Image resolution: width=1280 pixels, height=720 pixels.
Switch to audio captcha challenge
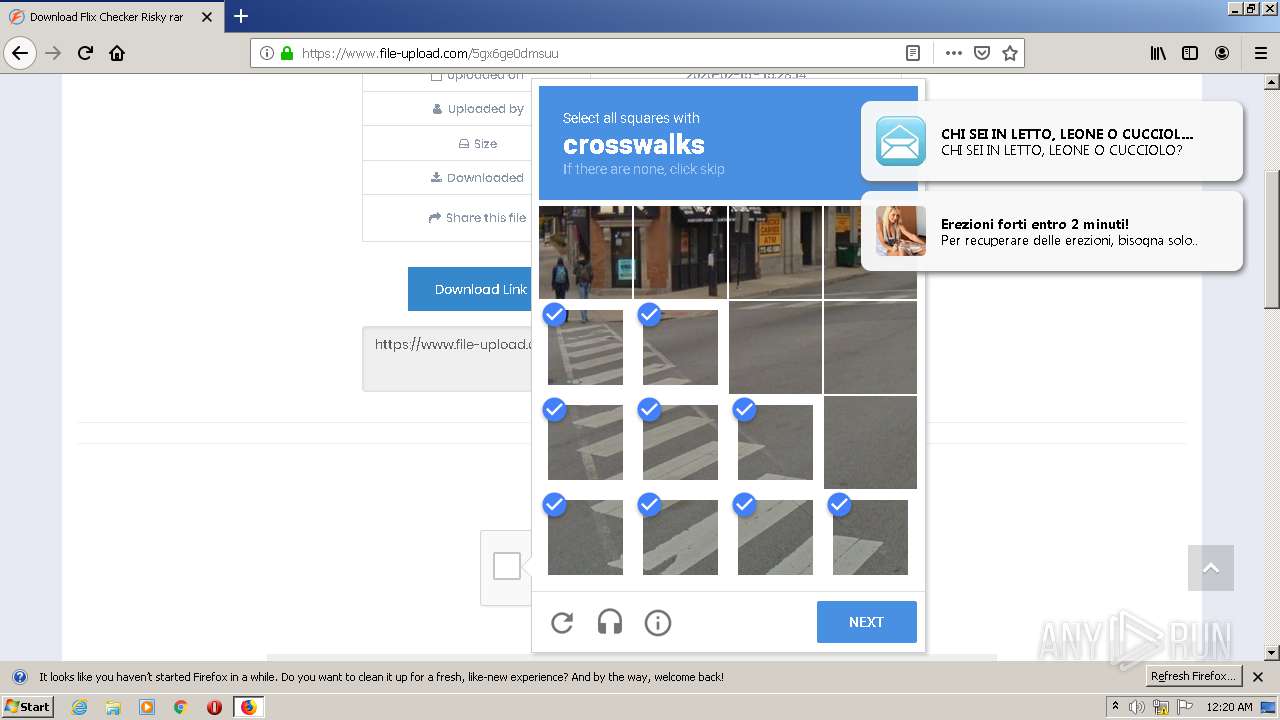click(610, 623)
